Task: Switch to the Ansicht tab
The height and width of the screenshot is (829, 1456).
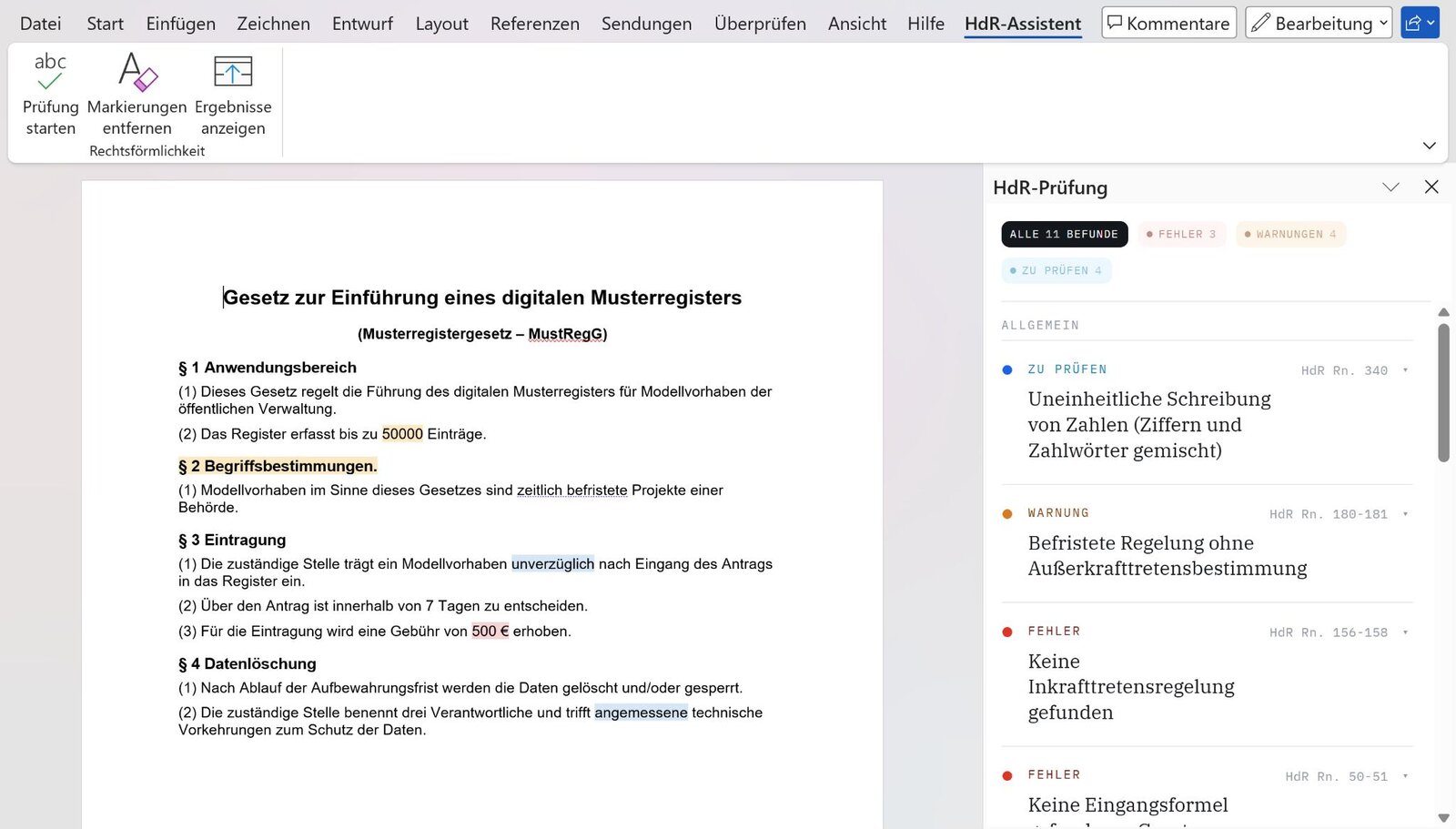Action: point(857,24)
